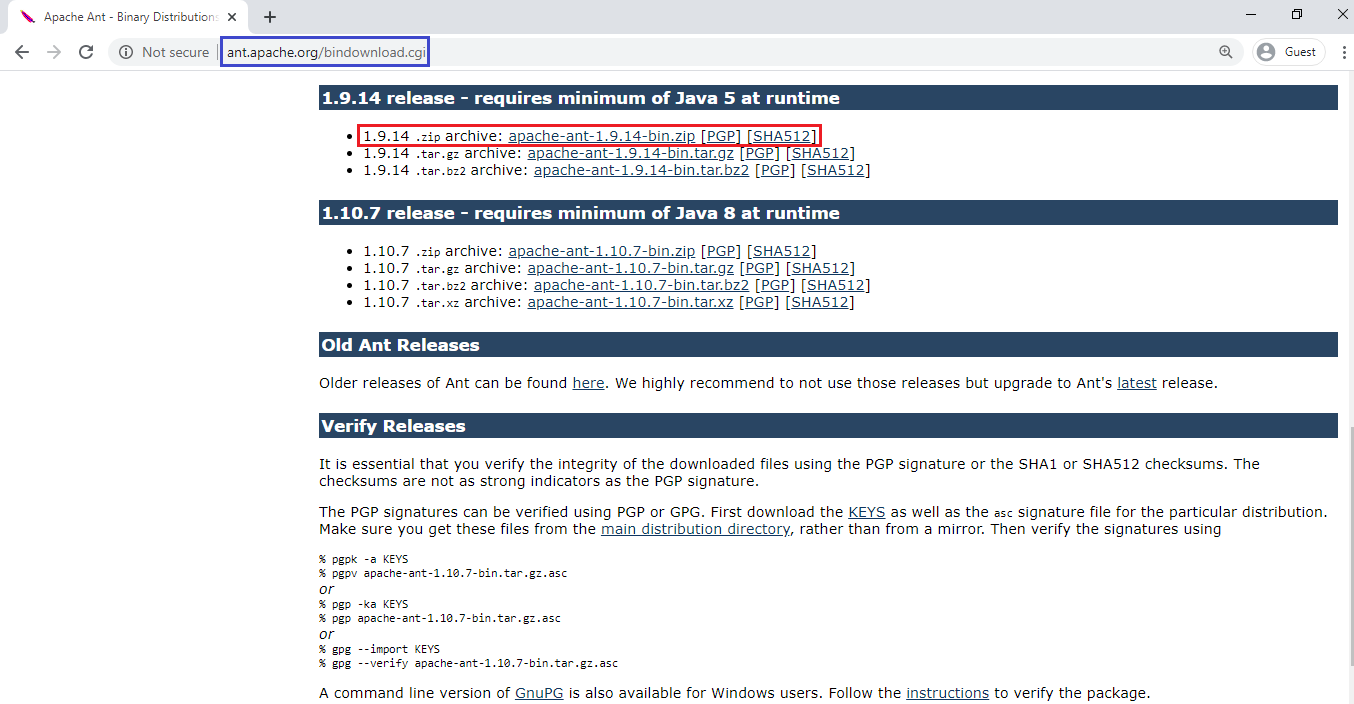Open SHA512 checksum for 1.9.14 tar.gz
Screen dimensions: 1354x704
[820, 153]
